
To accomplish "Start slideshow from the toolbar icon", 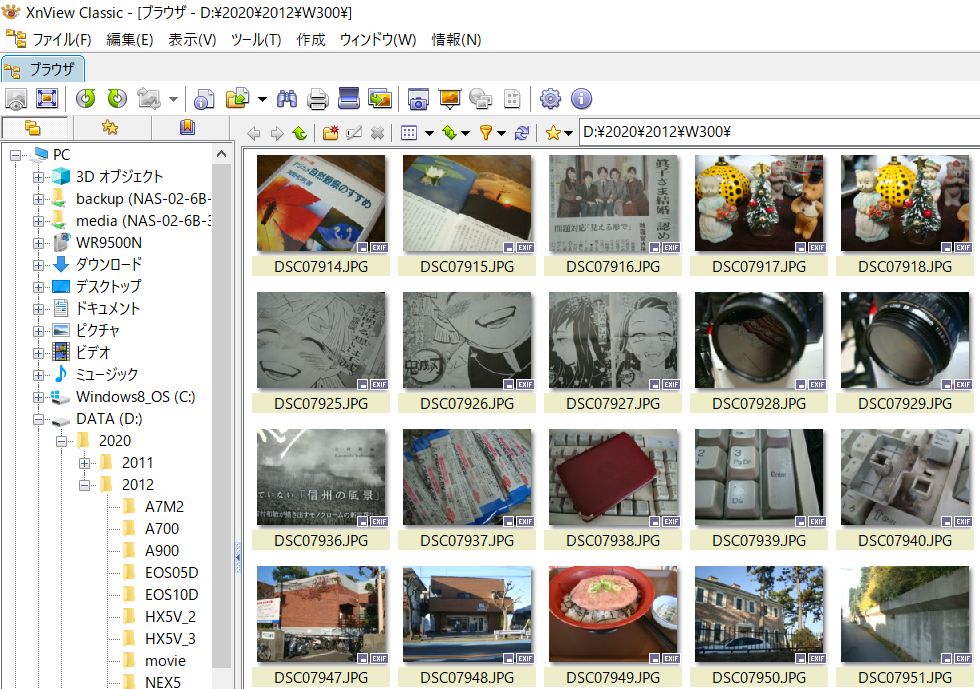I will tap(449, 99).
